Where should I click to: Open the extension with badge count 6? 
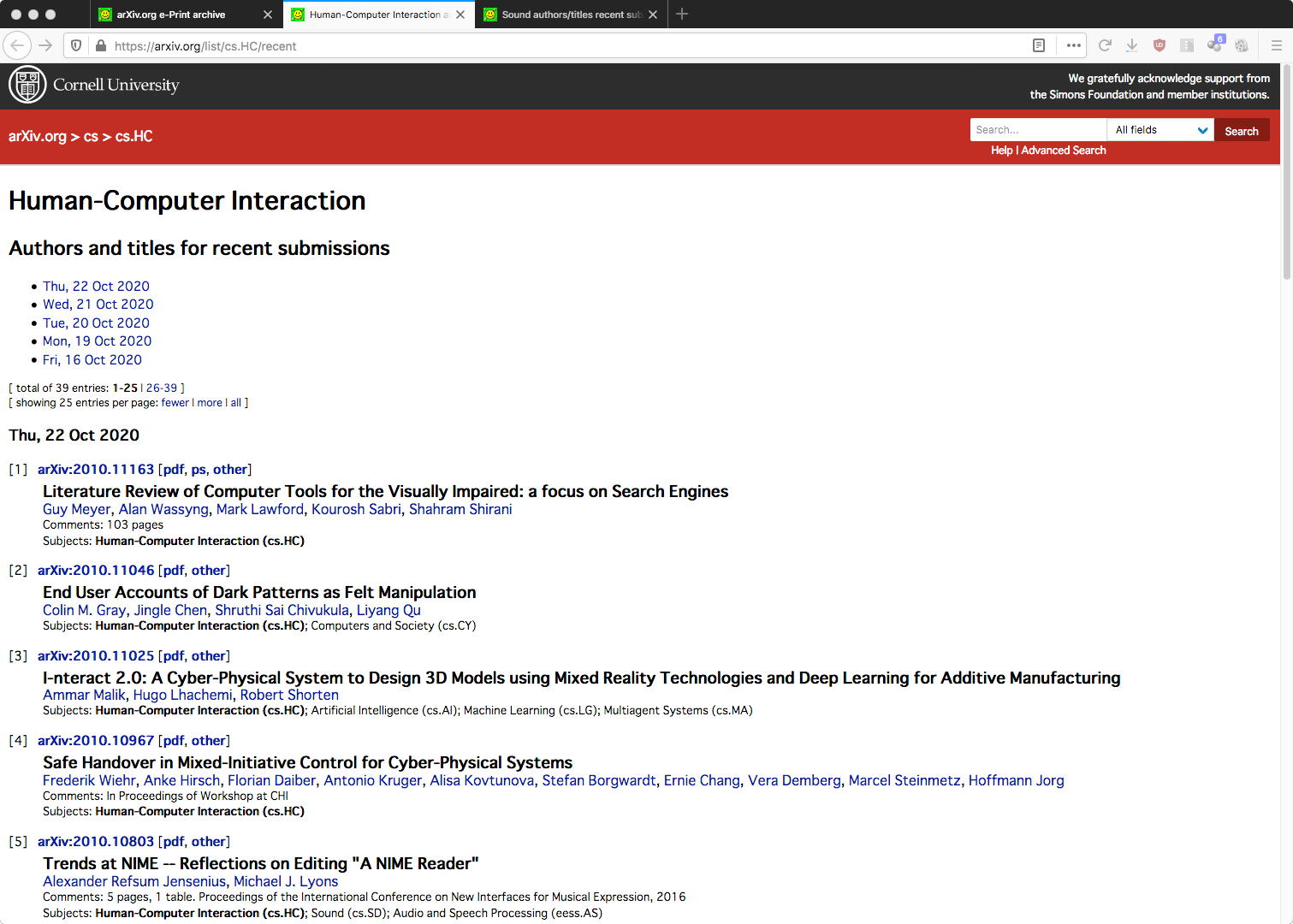pyautogui.click(x=1215, y=44)
